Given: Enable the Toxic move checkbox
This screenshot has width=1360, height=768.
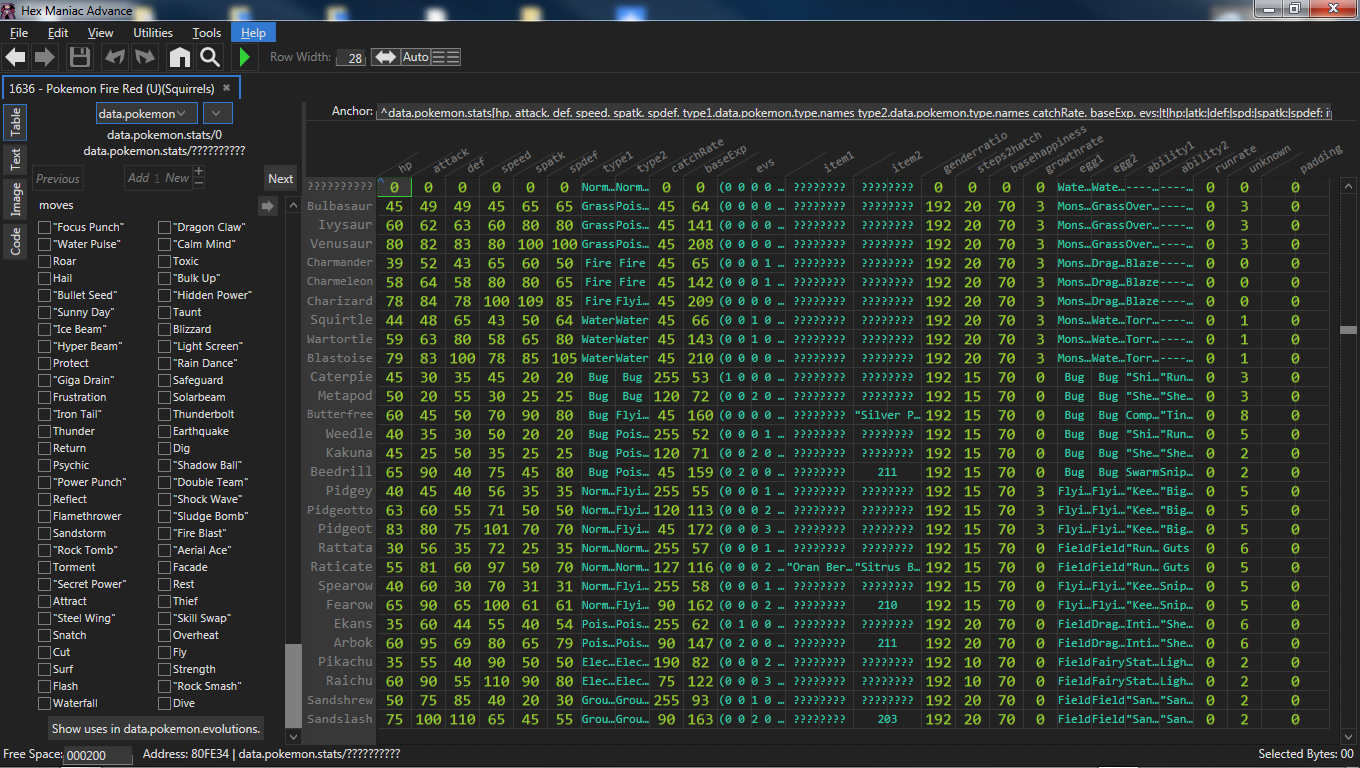Looking at the screenshot, I should 165,261.
